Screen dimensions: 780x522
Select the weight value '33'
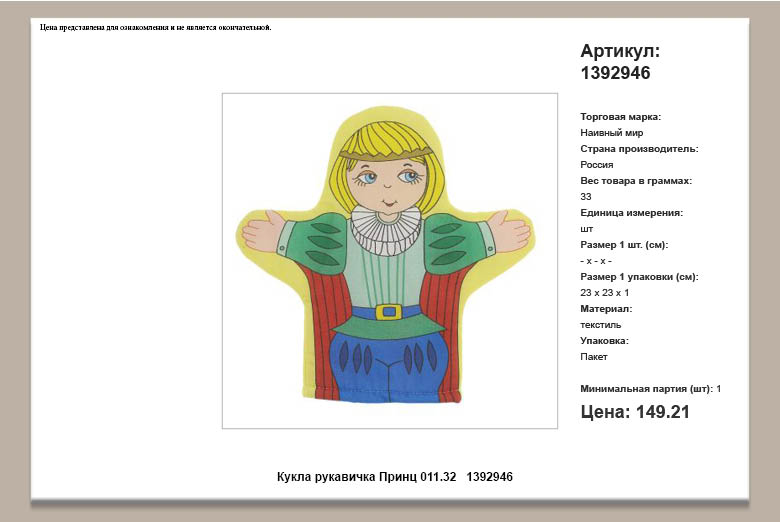tap(585, 197)
